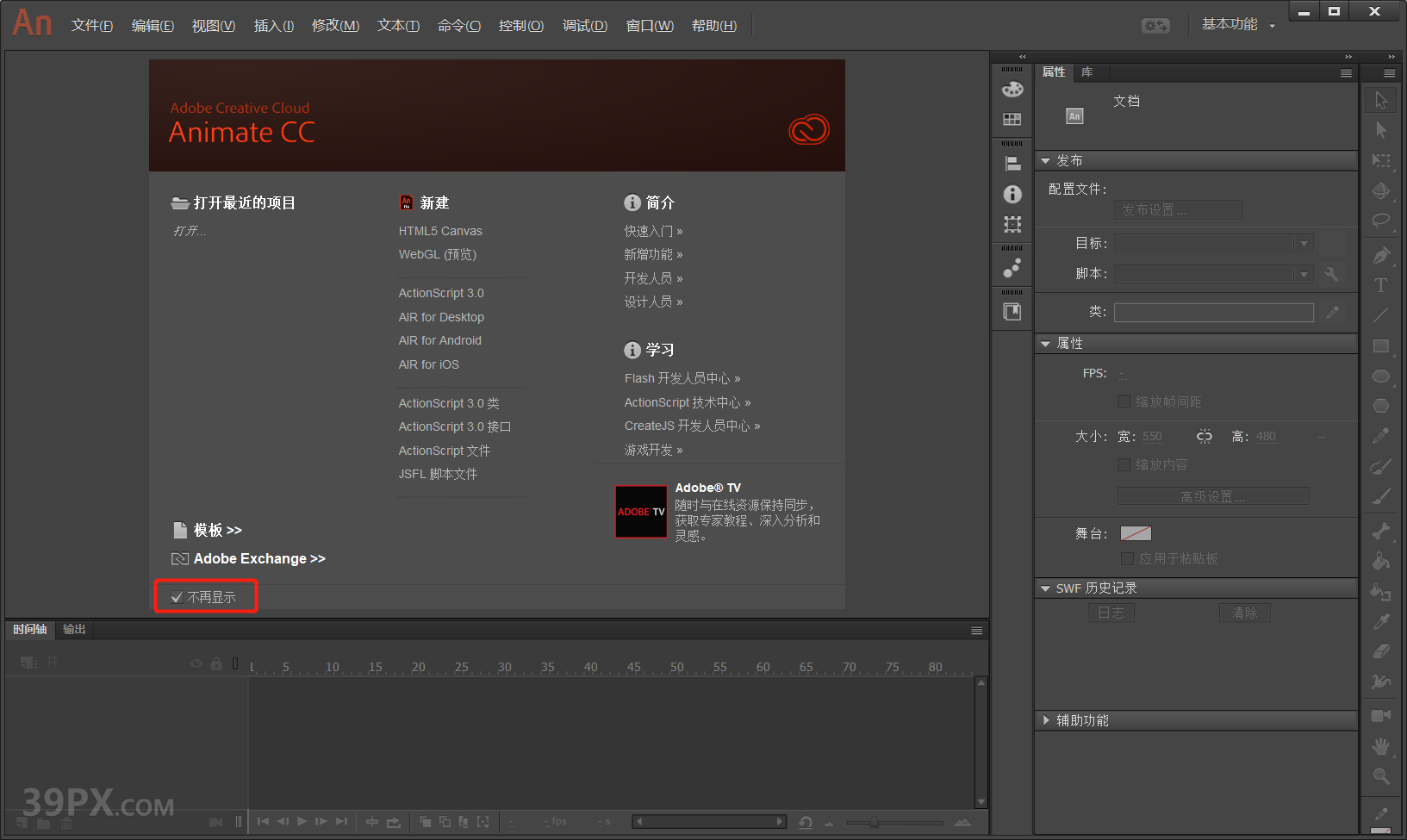
Task: Select the Text tool
Action: (1381, 285)
